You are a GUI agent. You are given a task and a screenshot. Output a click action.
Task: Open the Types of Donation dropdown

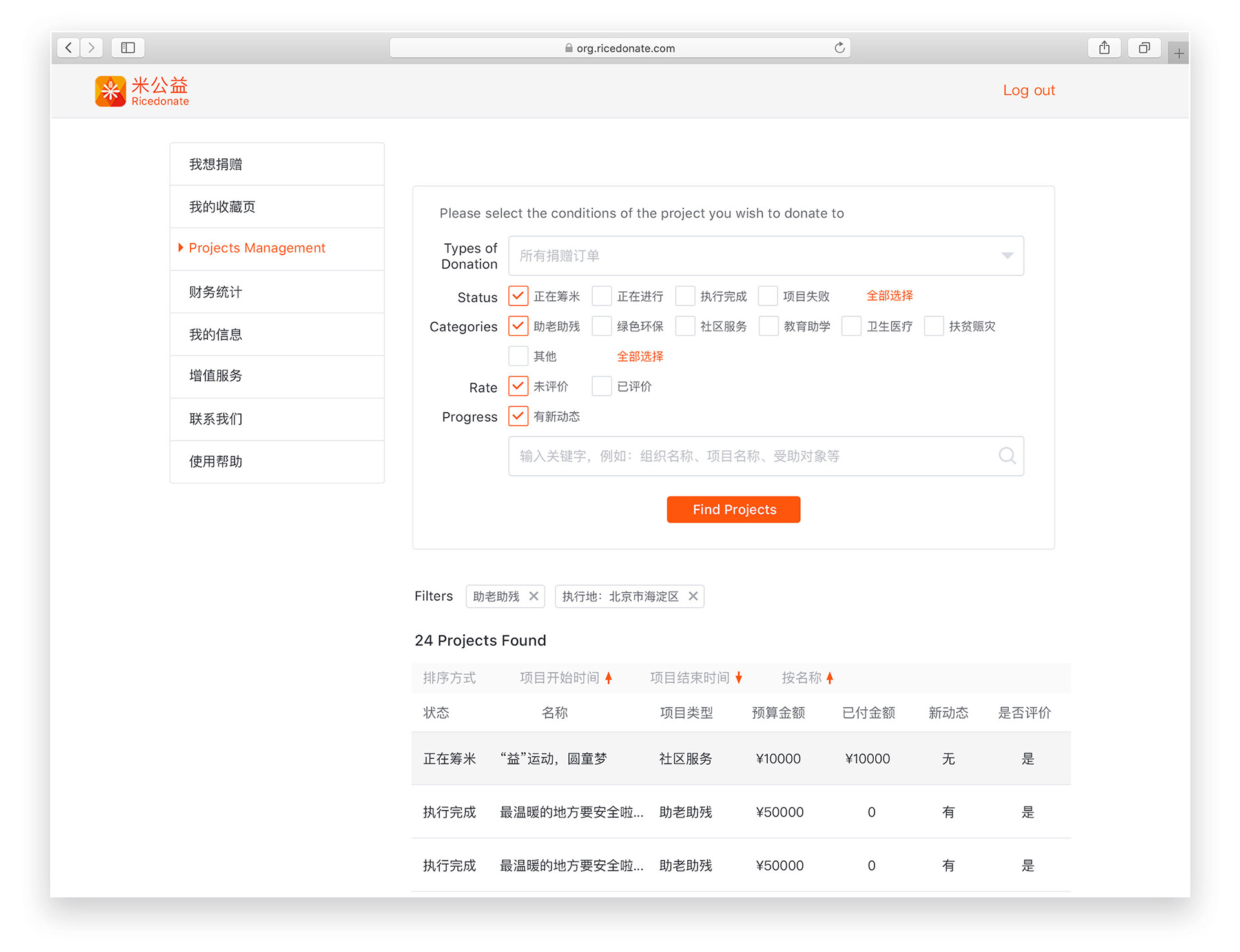766,256
